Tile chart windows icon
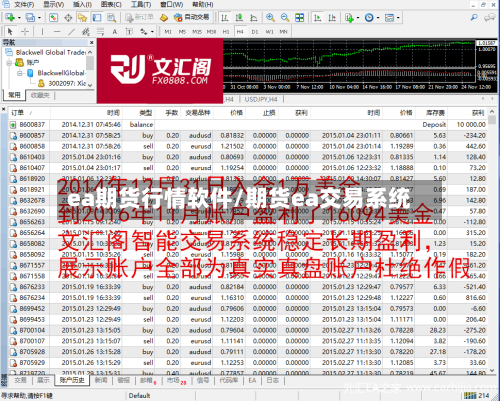The height and width of the screenshot is (401, 500). point(299,17)
